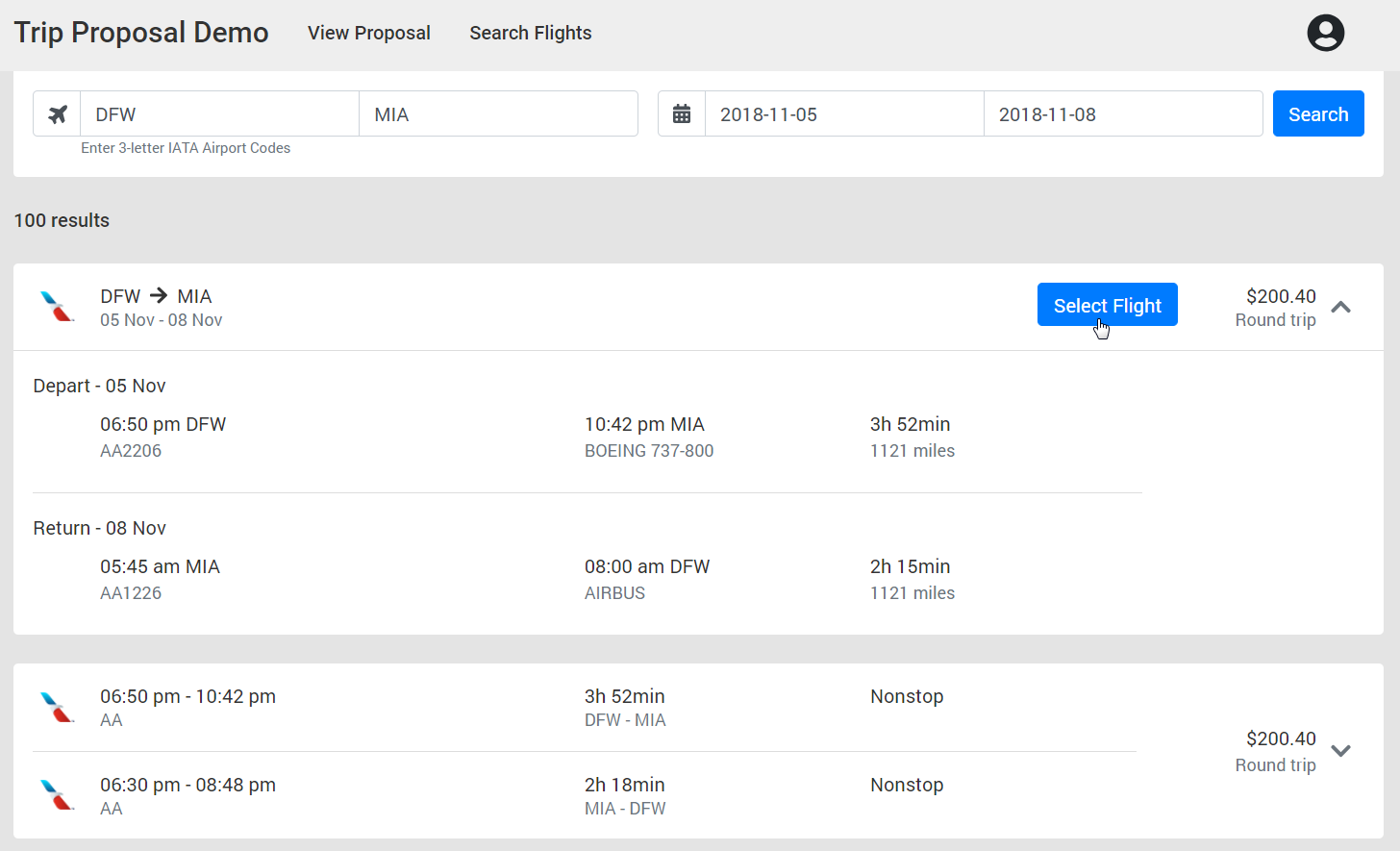
Task: Open the user account profile icon
Action: pyautogui.click(x=1325, y=33)
